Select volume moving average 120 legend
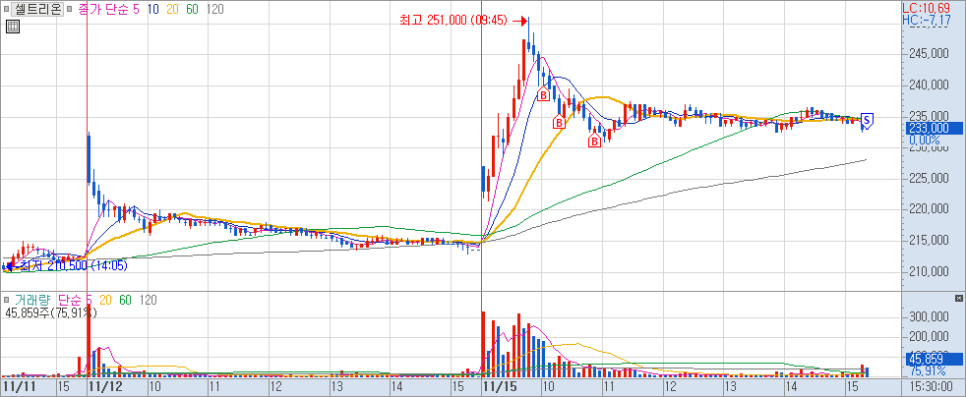This screenshot has width=966, height=397. 148,300
